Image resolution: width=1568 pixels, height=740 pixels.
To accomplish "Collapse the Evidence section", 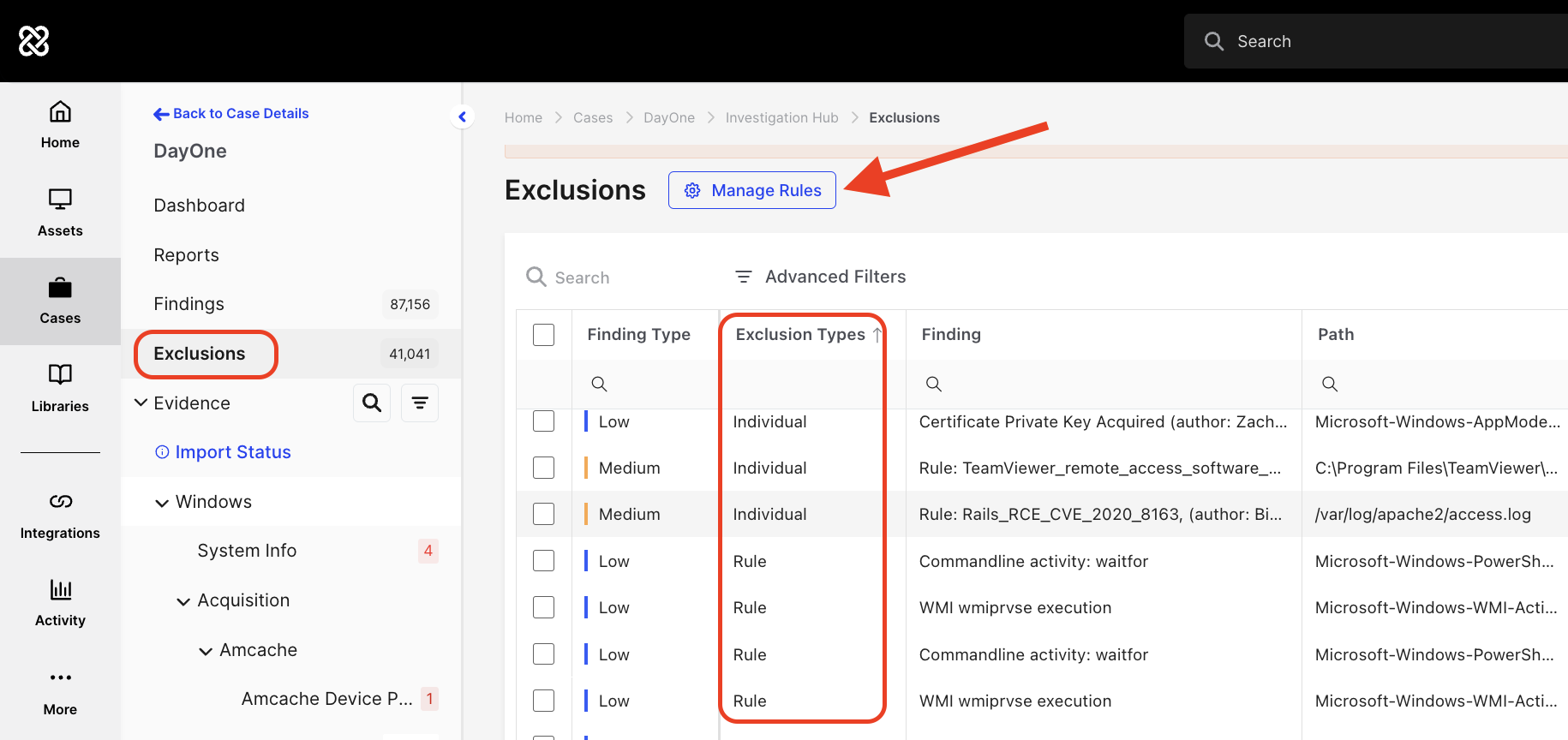I will coord(141,403).
